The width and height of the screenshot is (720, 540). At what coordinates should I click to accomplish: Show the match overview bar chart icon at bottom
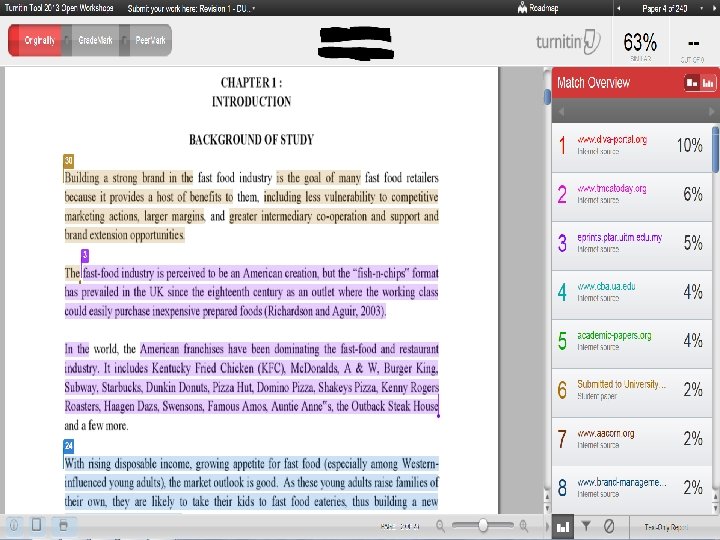[x=562, y=527]
